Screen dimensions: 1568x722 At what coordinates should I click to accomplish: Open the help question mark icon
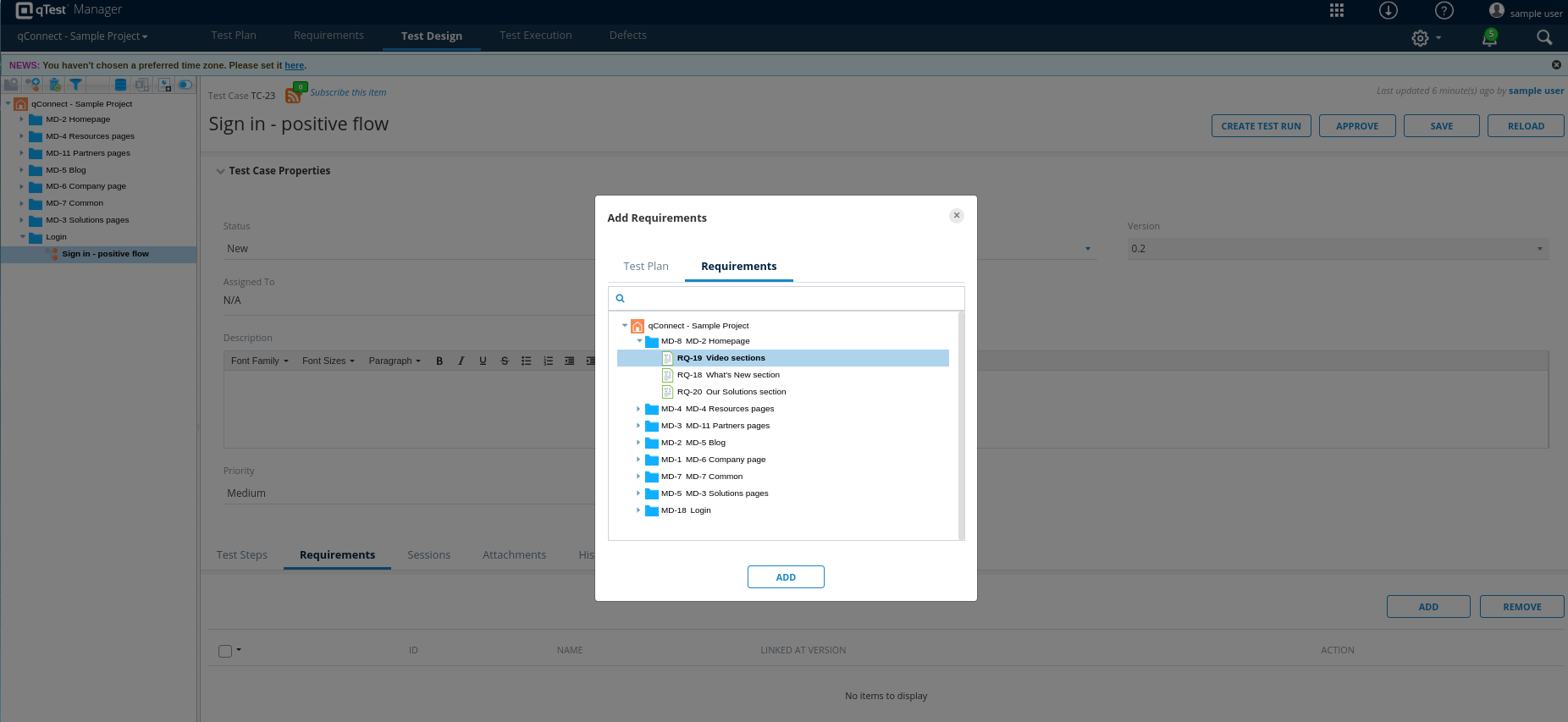[1444, 10]
